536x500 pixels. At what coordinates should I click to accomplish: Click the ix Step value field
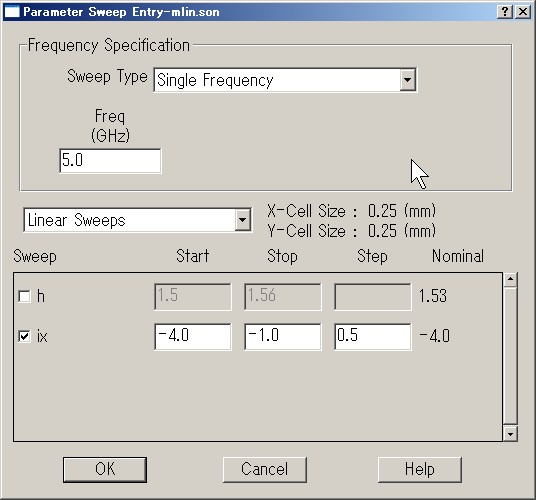373,337
